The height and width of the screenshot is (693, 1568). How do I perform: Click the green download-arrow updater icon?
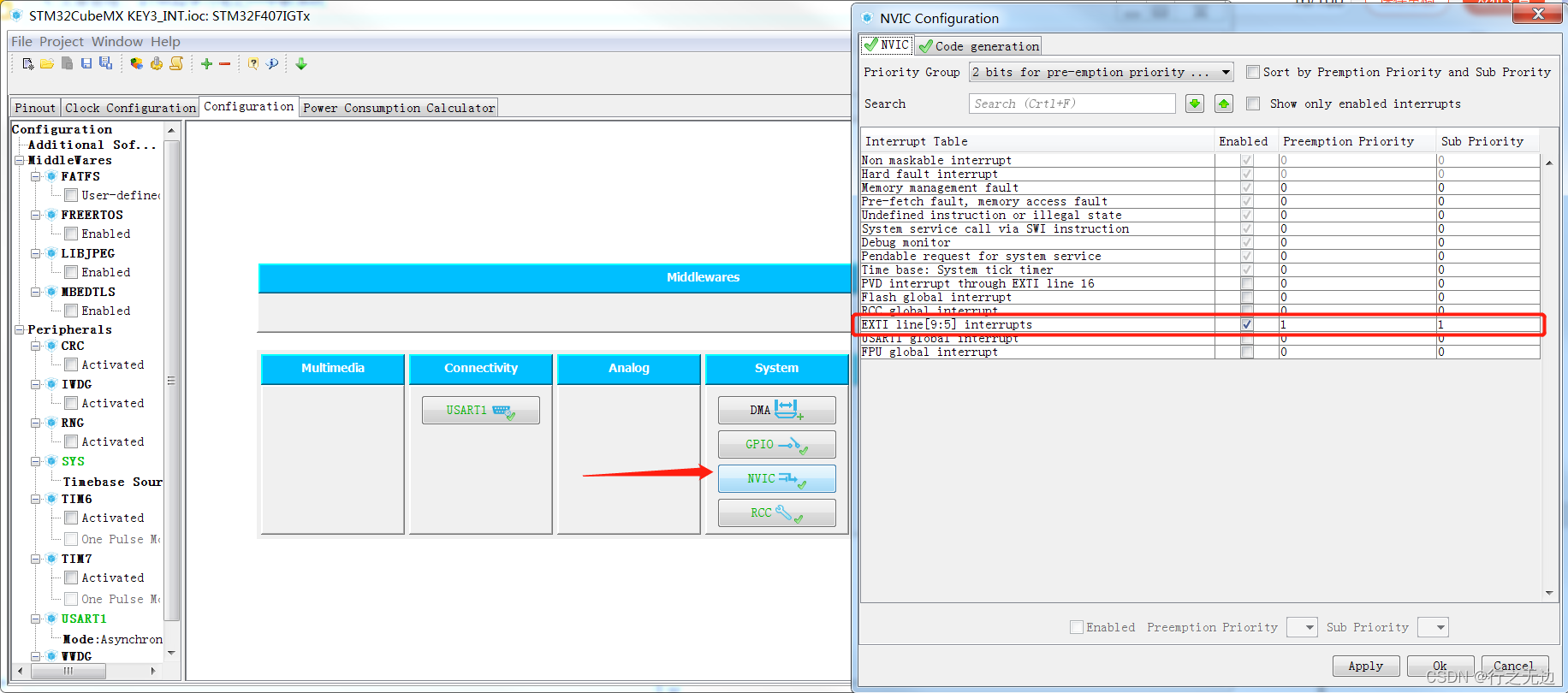click(x=301, y=64)
